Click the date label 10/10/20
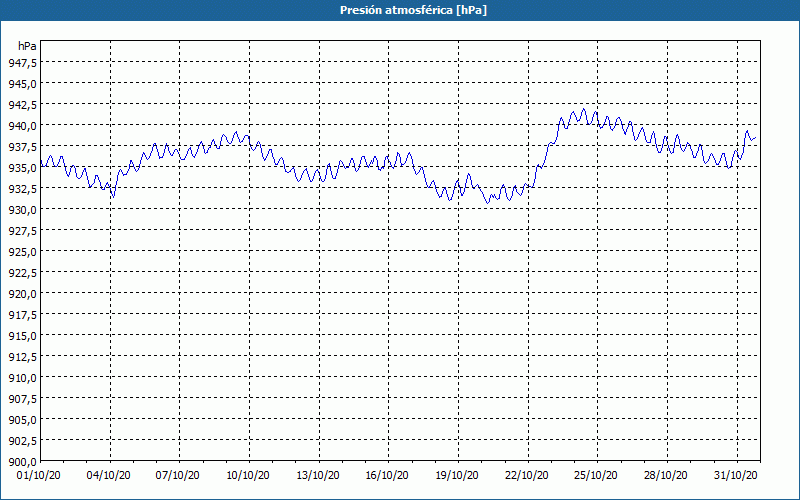The image size is (800, 500). pyautogui.click(x=248, y=476)
